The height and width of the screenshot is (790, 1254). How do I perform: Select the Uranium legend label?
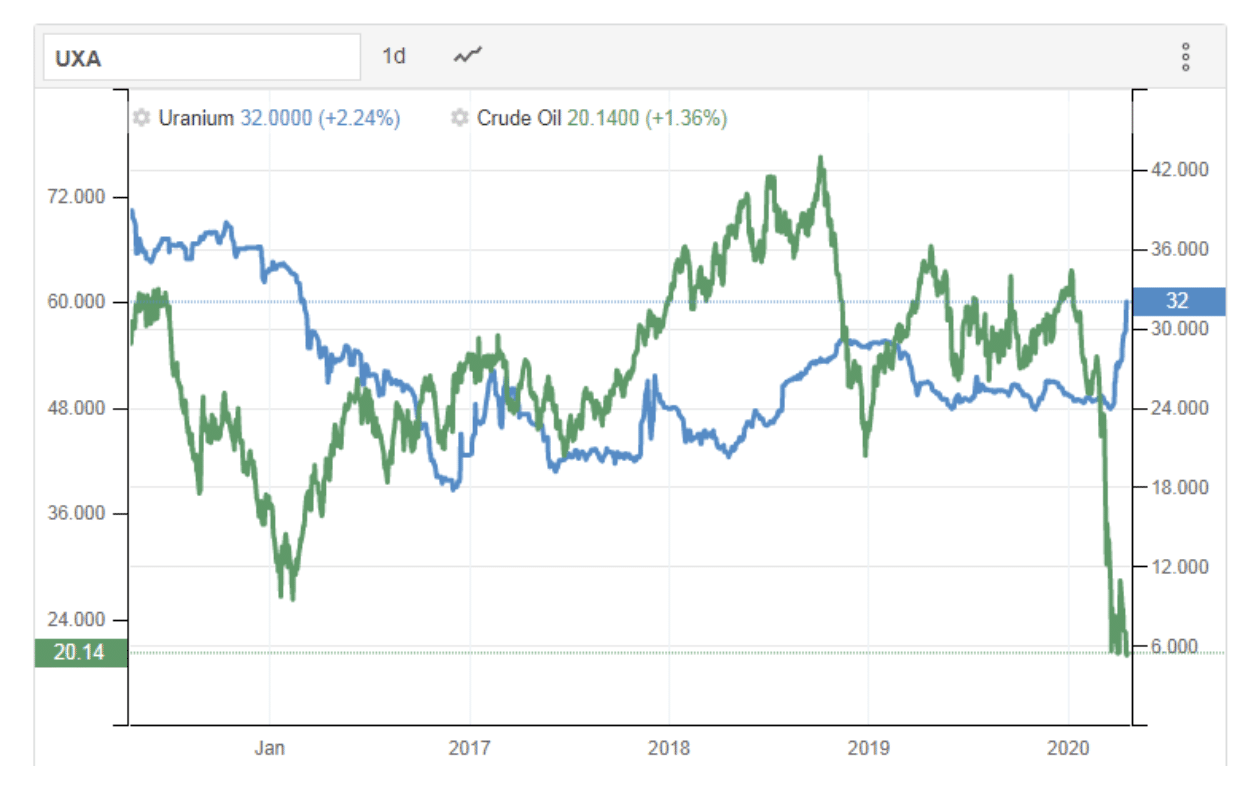(196, 118)
